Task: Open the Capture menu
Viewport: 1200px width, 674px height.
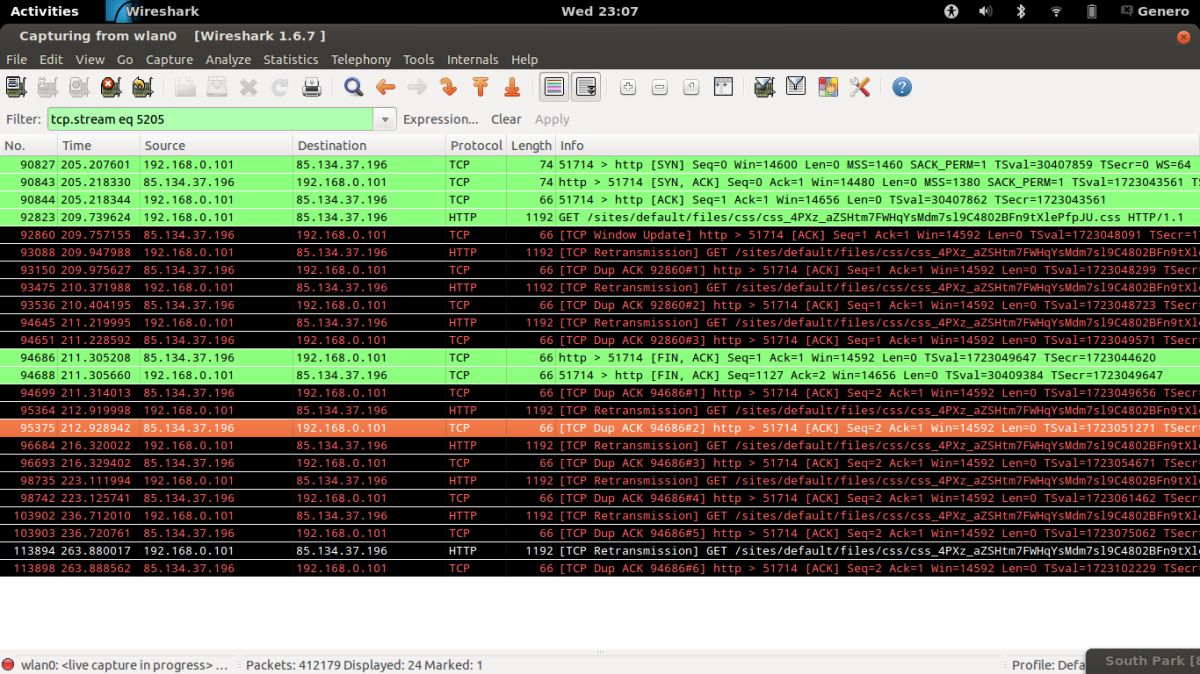Action: [169, 59]
